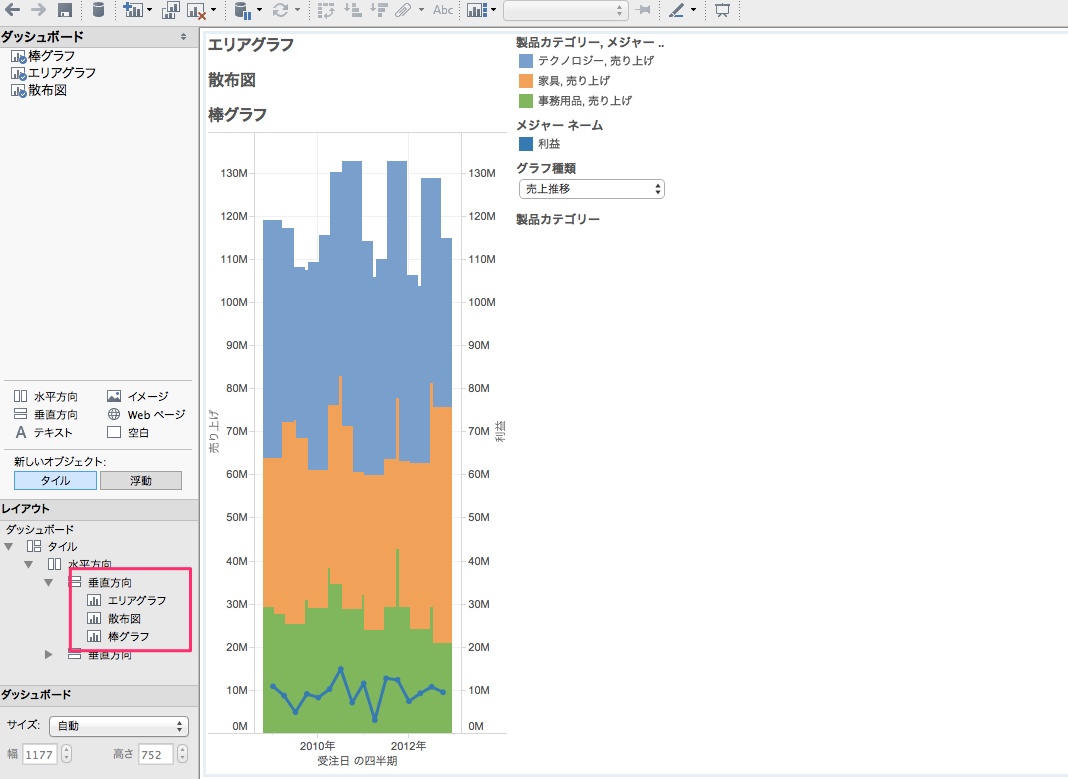Click the 幅 width input field

40,754
